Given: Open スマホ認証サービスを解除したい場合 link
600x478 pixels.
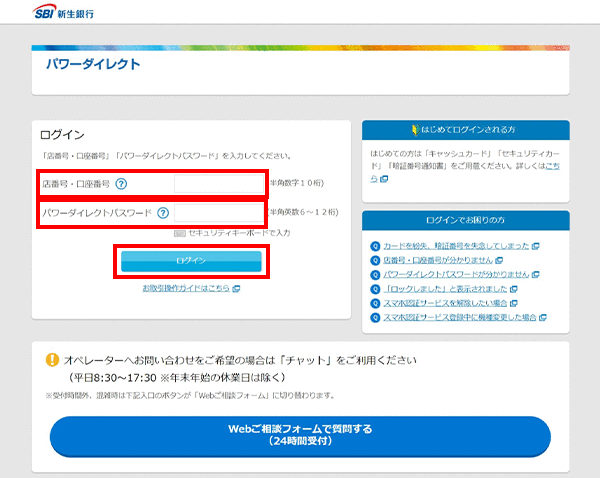Looking at the screenshot, I should coord(445,303).
